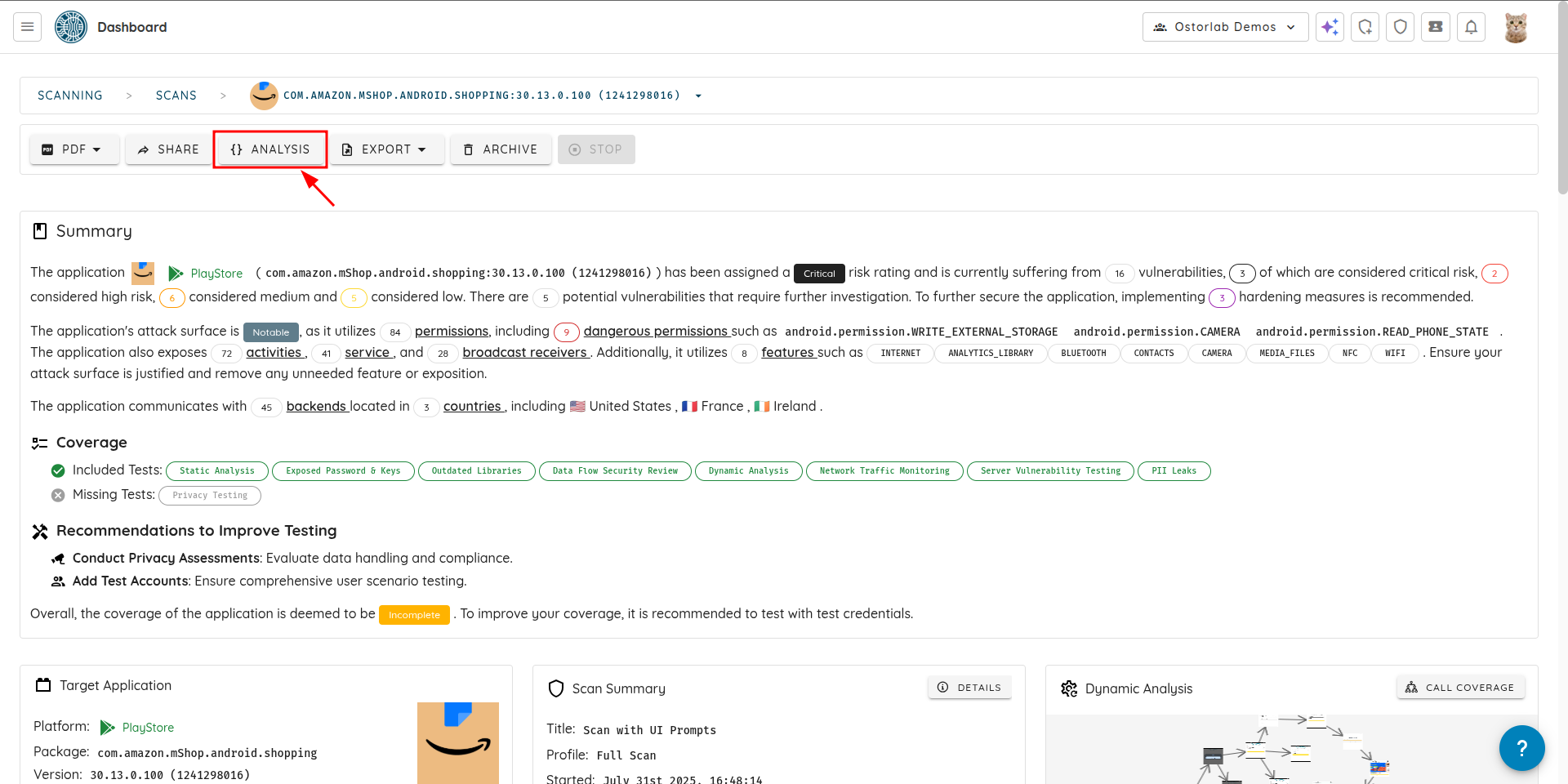Click PlayStore icon under Platform

(107, 727)
